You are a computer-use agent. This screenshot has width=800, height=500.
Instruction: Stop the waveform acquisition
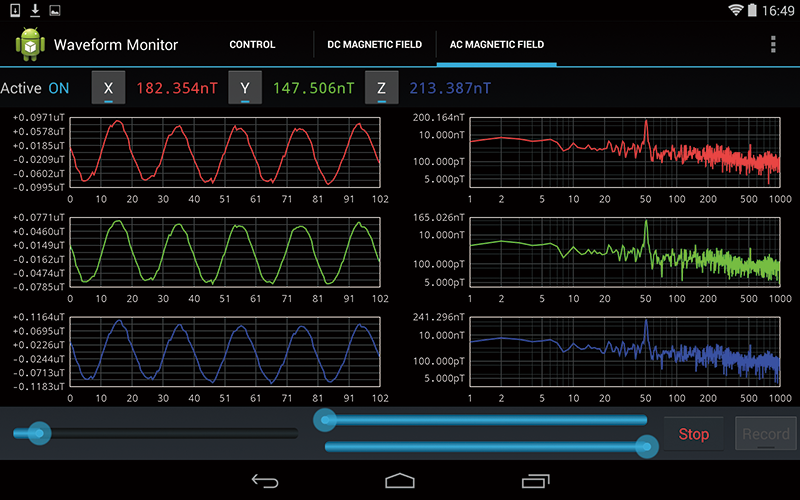[x=694, y=434]
